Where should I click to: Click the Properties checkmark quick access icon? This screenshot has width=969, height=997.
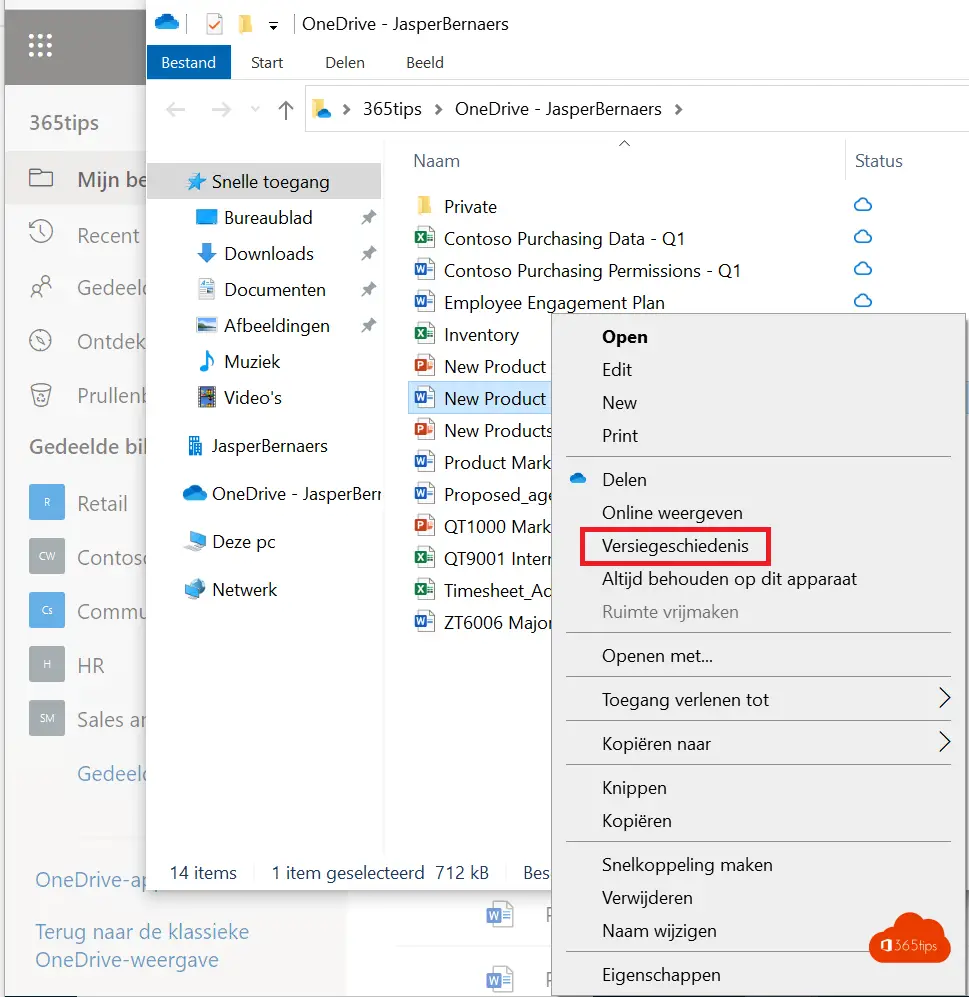[x=214, y=25]
